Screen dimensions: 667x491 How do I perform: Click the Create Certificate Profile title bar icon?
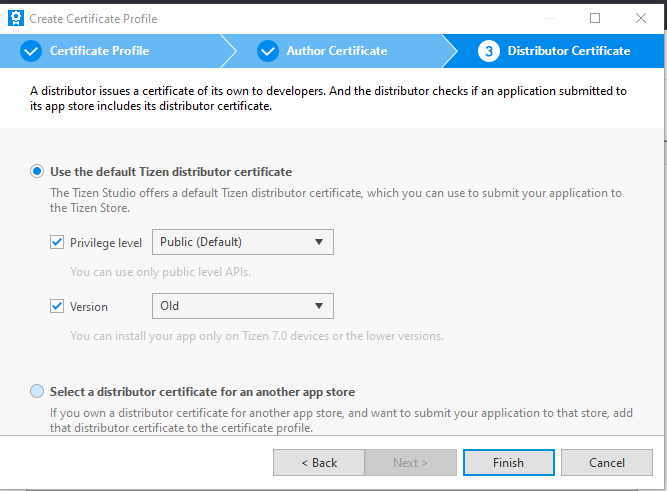(16, 18)
